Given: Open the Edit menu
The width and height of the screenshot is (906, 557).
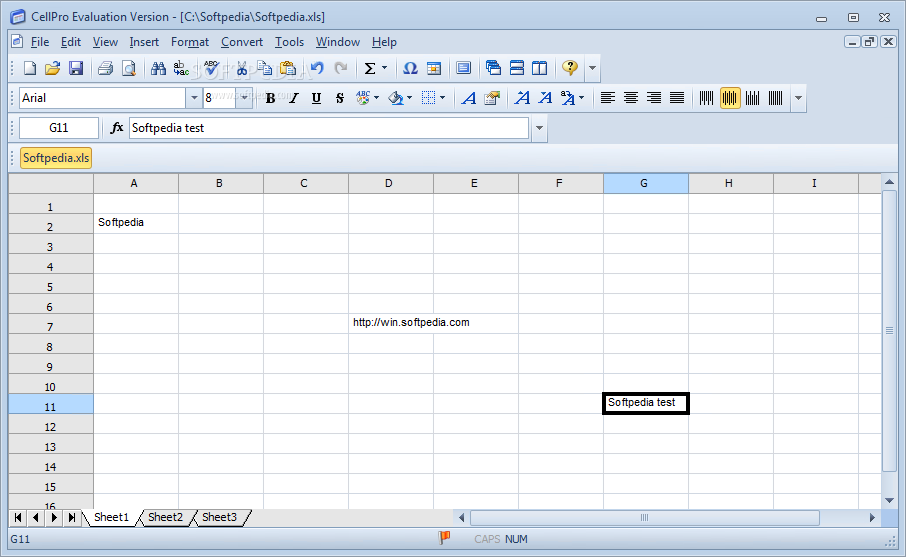Looking at the screenshot, I should [70, 42].
